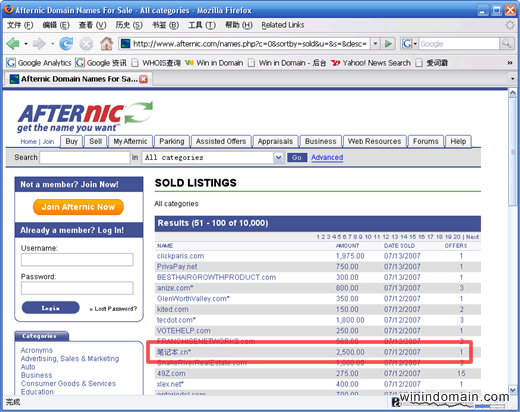Open the WHOIS查询 bookmark
Viewport: 520px width, 412px height.
(x=156, y=63)
